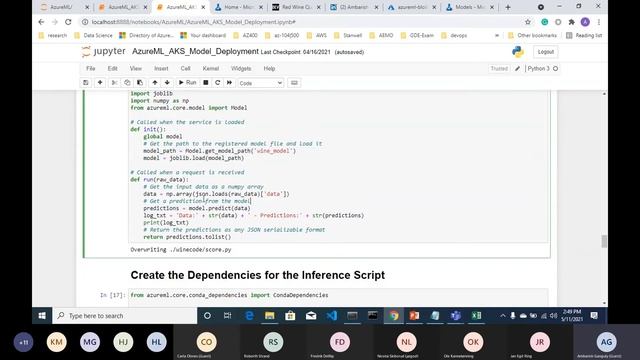Open the File menu

tap(91, 69)
